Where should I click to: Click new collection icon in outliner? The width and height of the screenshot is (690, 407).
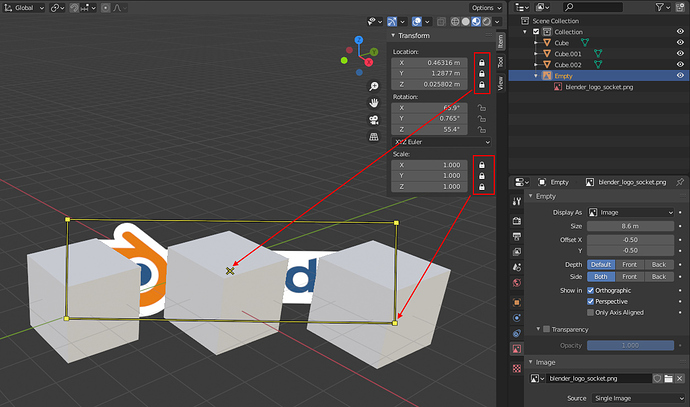[x=680, y=7]
